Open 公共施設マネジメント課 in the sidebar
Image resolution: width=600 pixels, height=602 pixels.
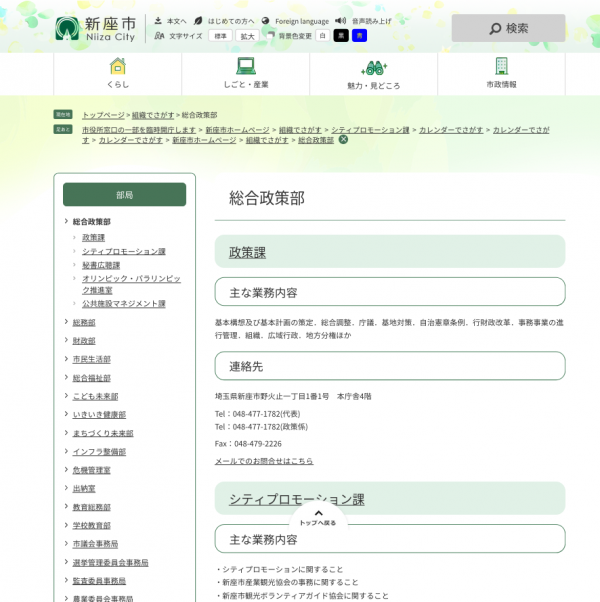point(124,304)
